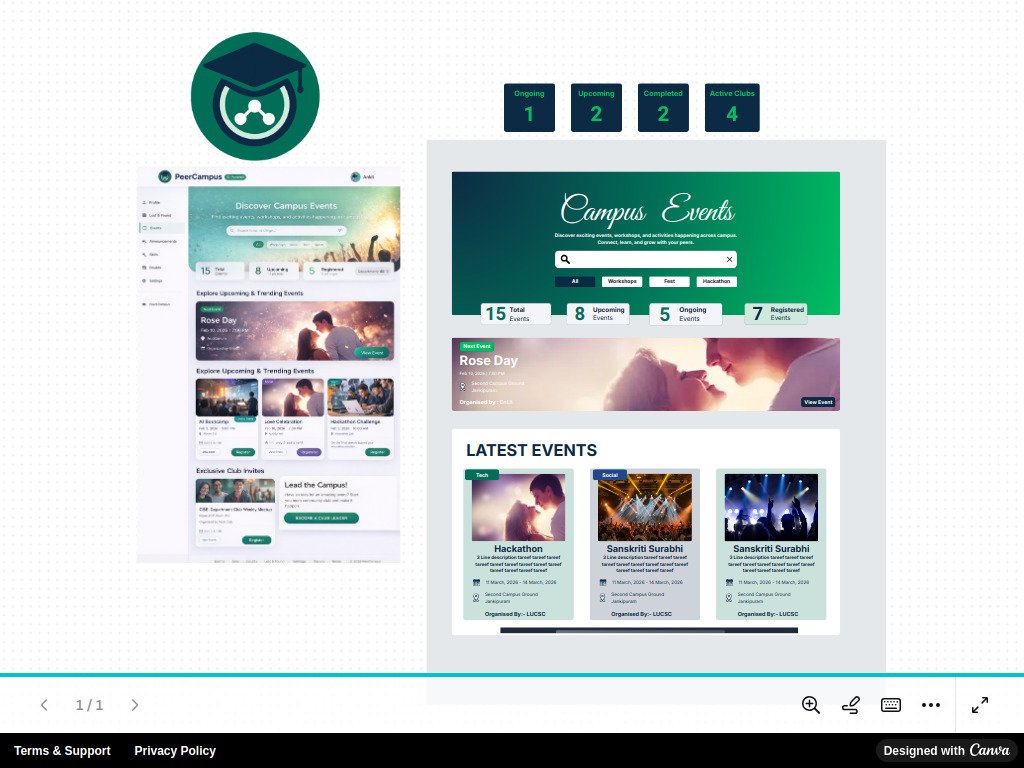
Task: Advance pages with the right chevron
Action: [x=135, y=705]
